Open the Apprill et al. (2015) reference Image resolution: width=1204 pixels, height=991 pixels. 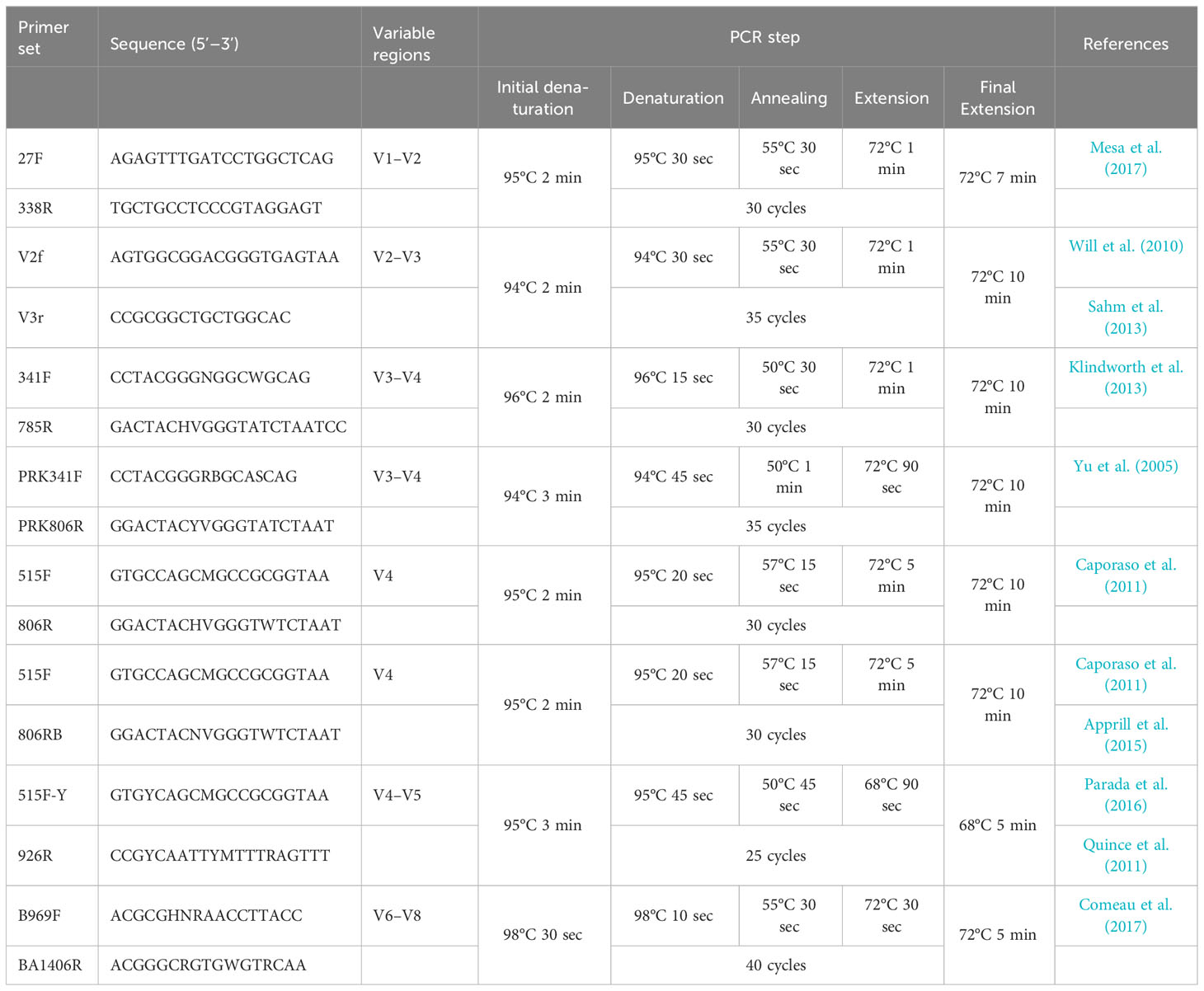click(x=1126, y=735)
